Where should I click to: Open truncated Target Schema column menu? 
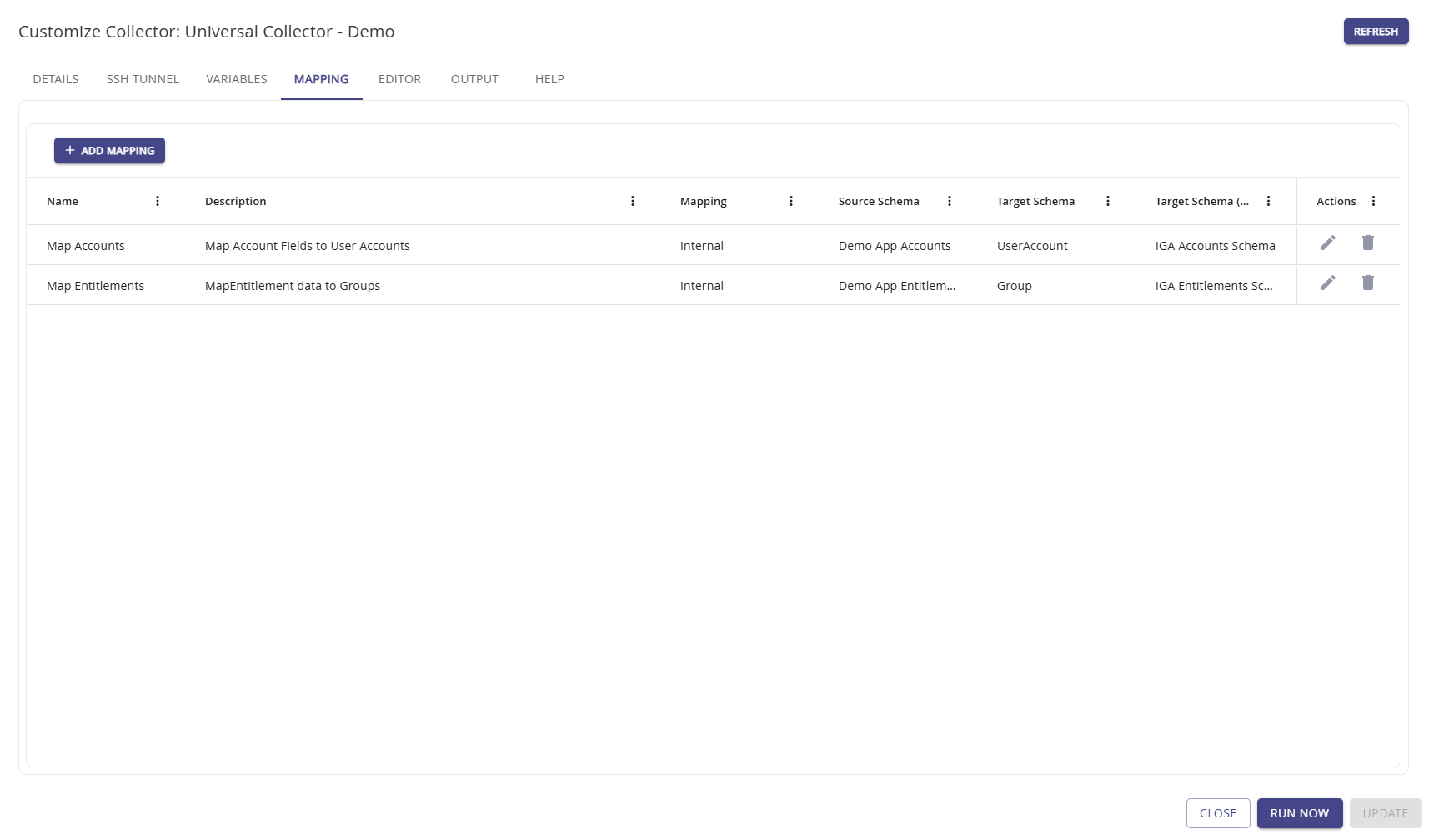pyautogui.click(x=1268, y=201)
